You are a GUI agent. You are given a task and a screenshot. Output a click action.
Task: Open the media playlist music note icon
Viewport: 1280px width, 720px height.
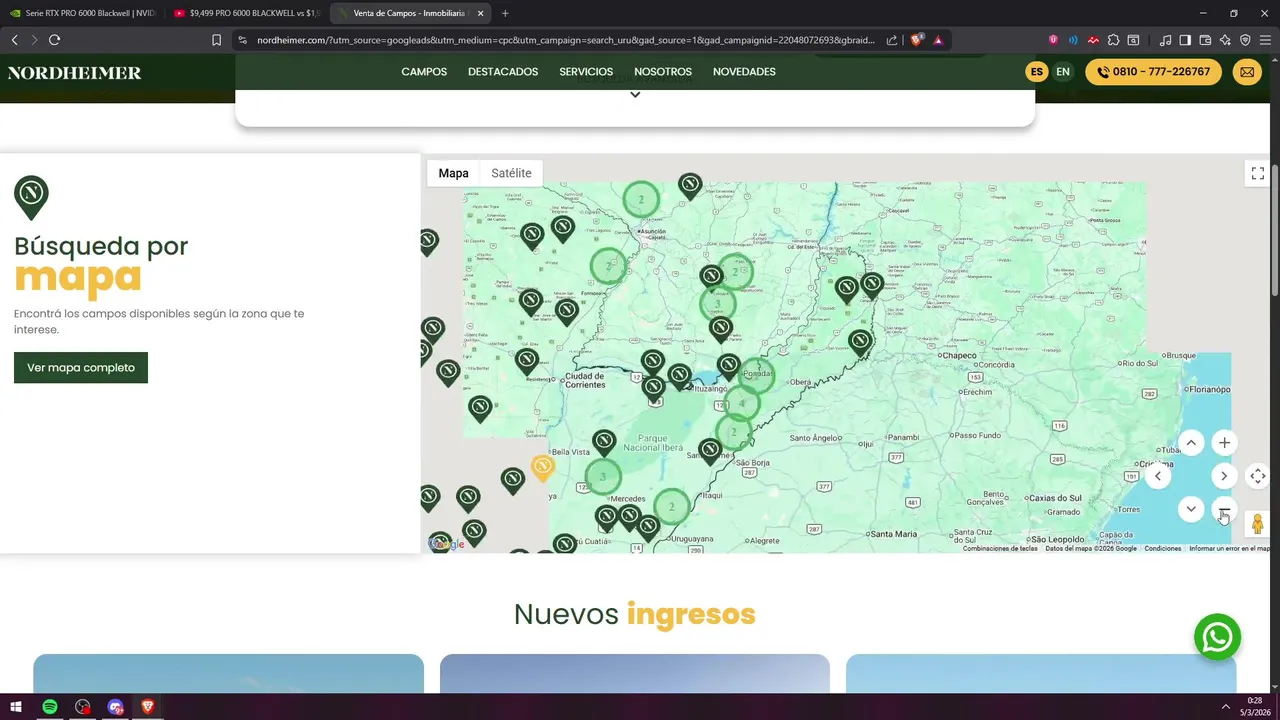[1165, 40]
